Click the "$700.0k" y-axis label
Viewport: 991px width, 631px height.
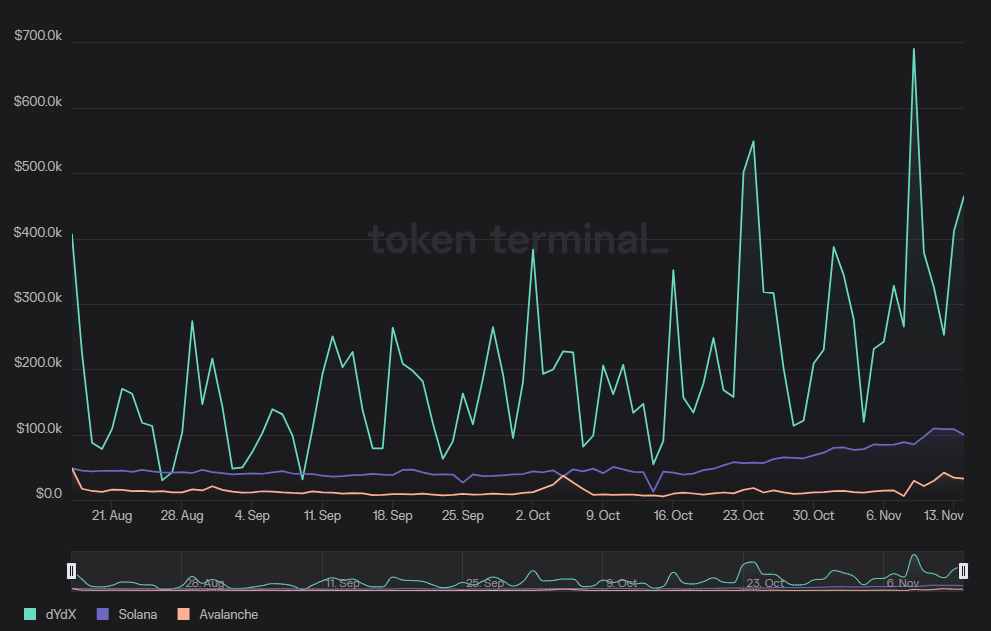38,36
